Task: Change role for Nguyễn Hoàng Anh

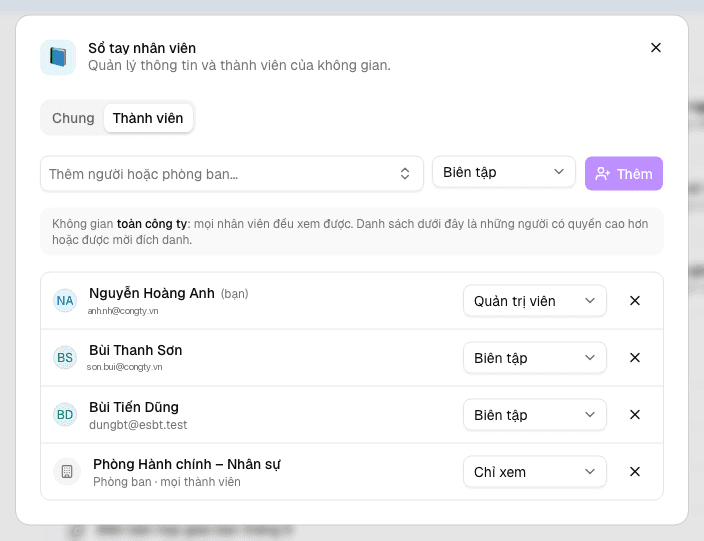Action: 535,301
